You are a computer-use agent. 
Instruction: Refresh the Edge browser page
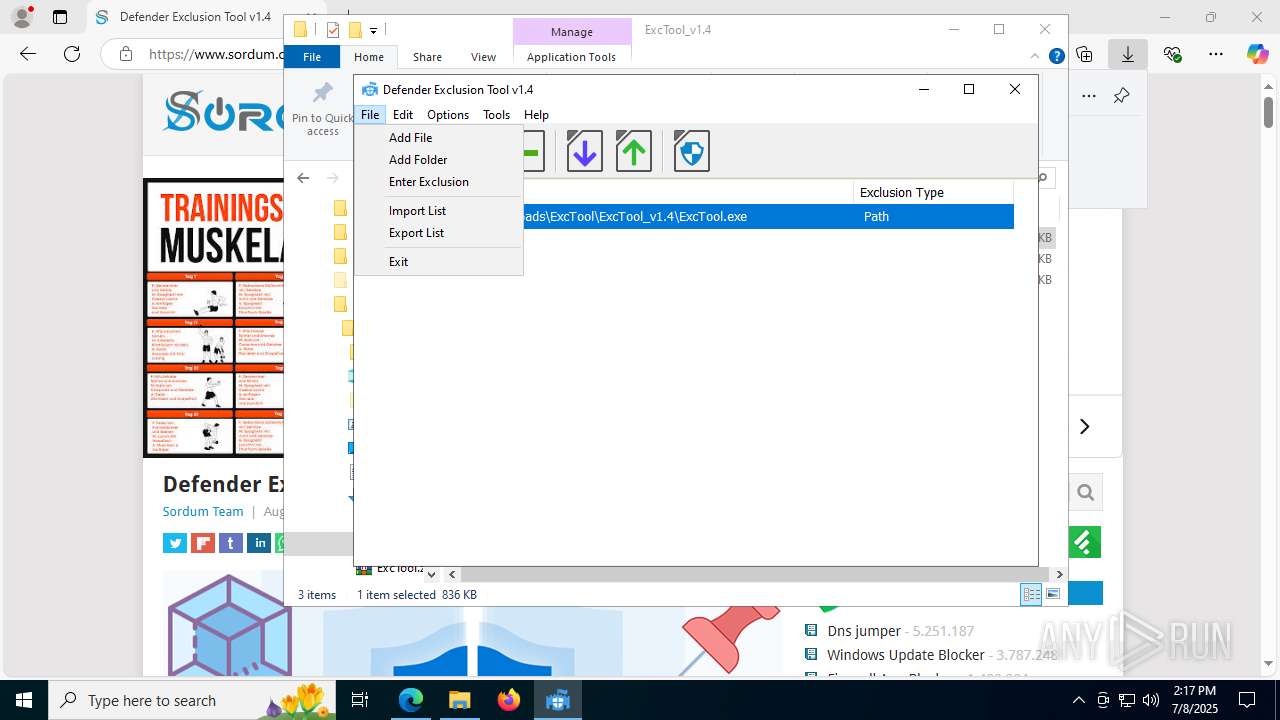click(x=71, y=54)
